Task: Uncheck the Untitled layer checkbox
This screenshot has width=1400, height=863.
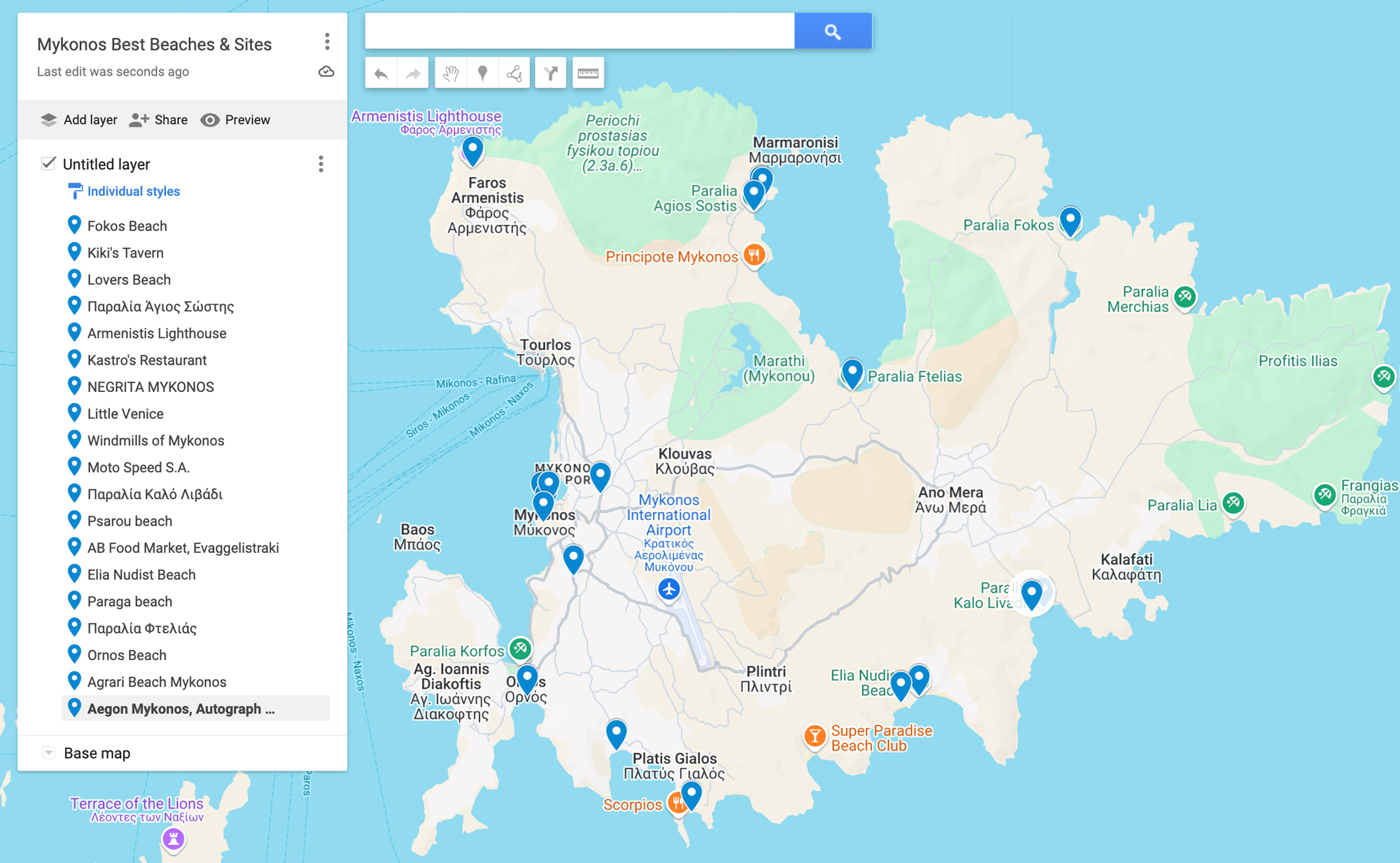Action: (x=48, y=164)
